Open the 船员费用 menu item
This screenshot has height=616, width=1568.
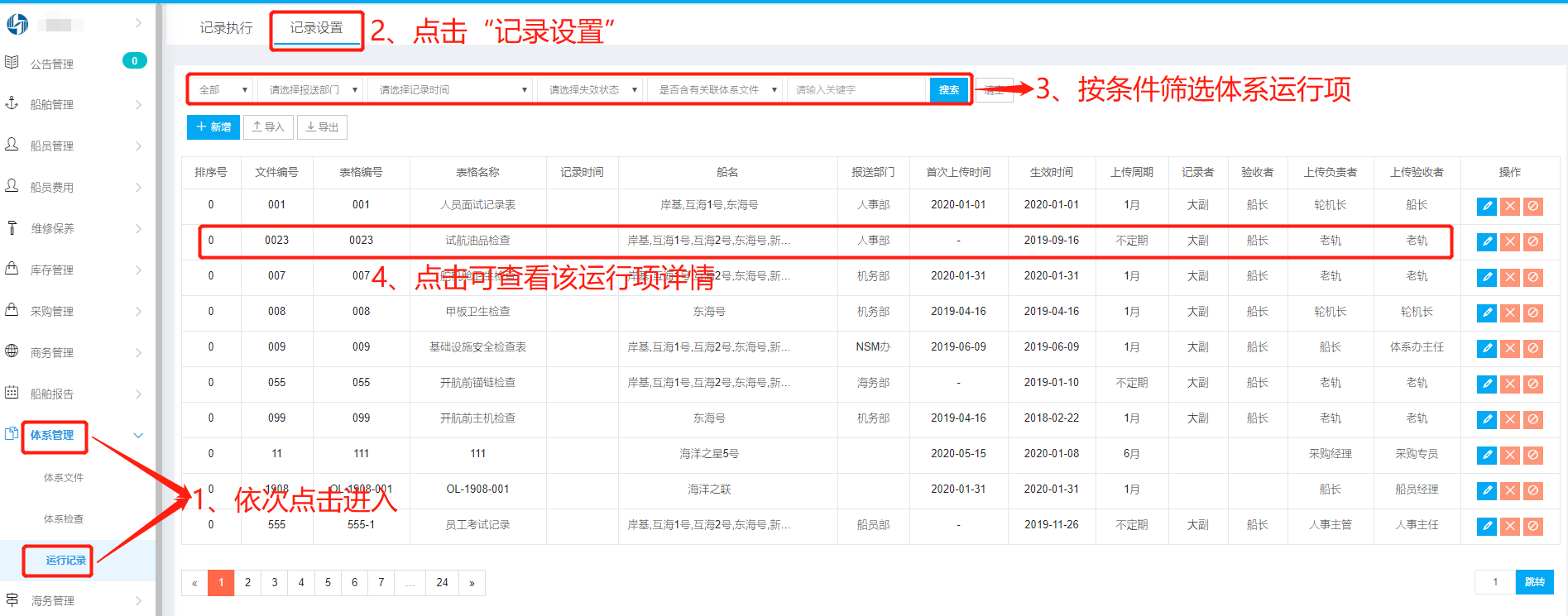tap(52, 187)
